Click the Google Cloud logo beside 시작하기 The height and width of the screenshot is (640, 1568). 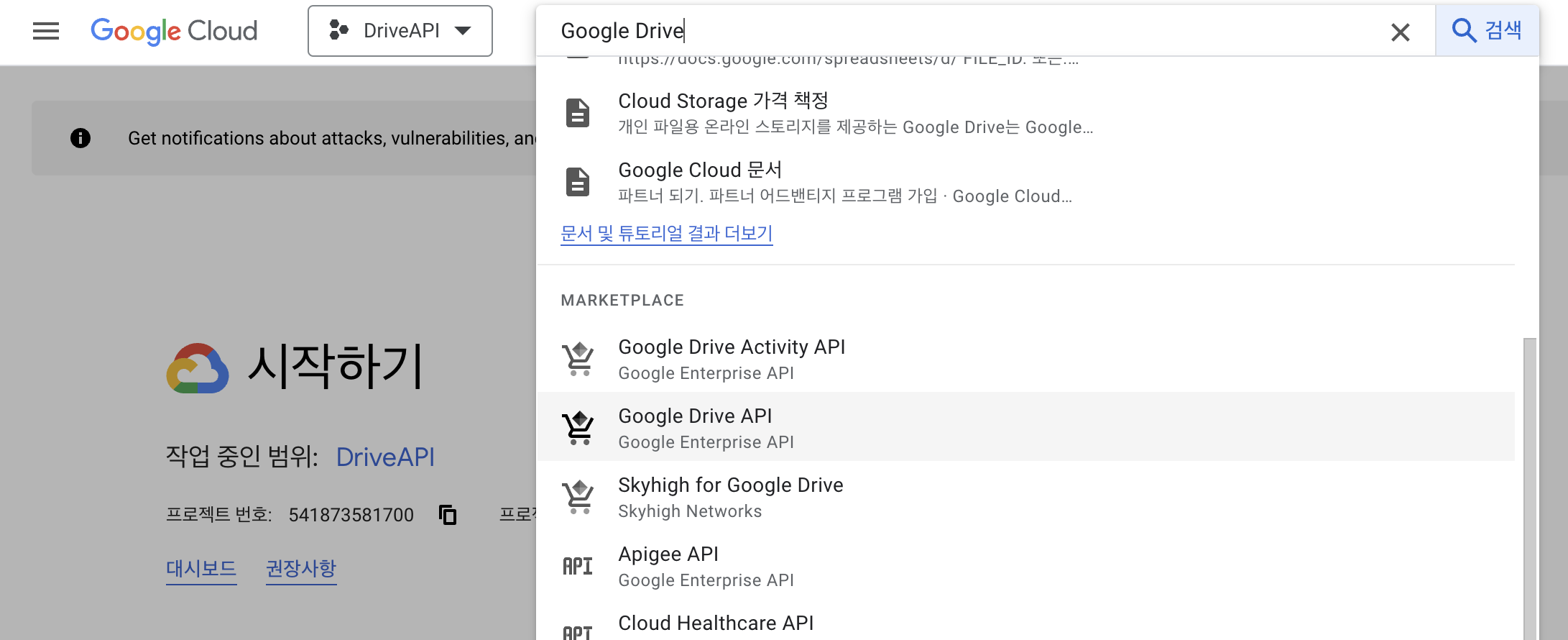pyautogui.click(x=198, y=368)
